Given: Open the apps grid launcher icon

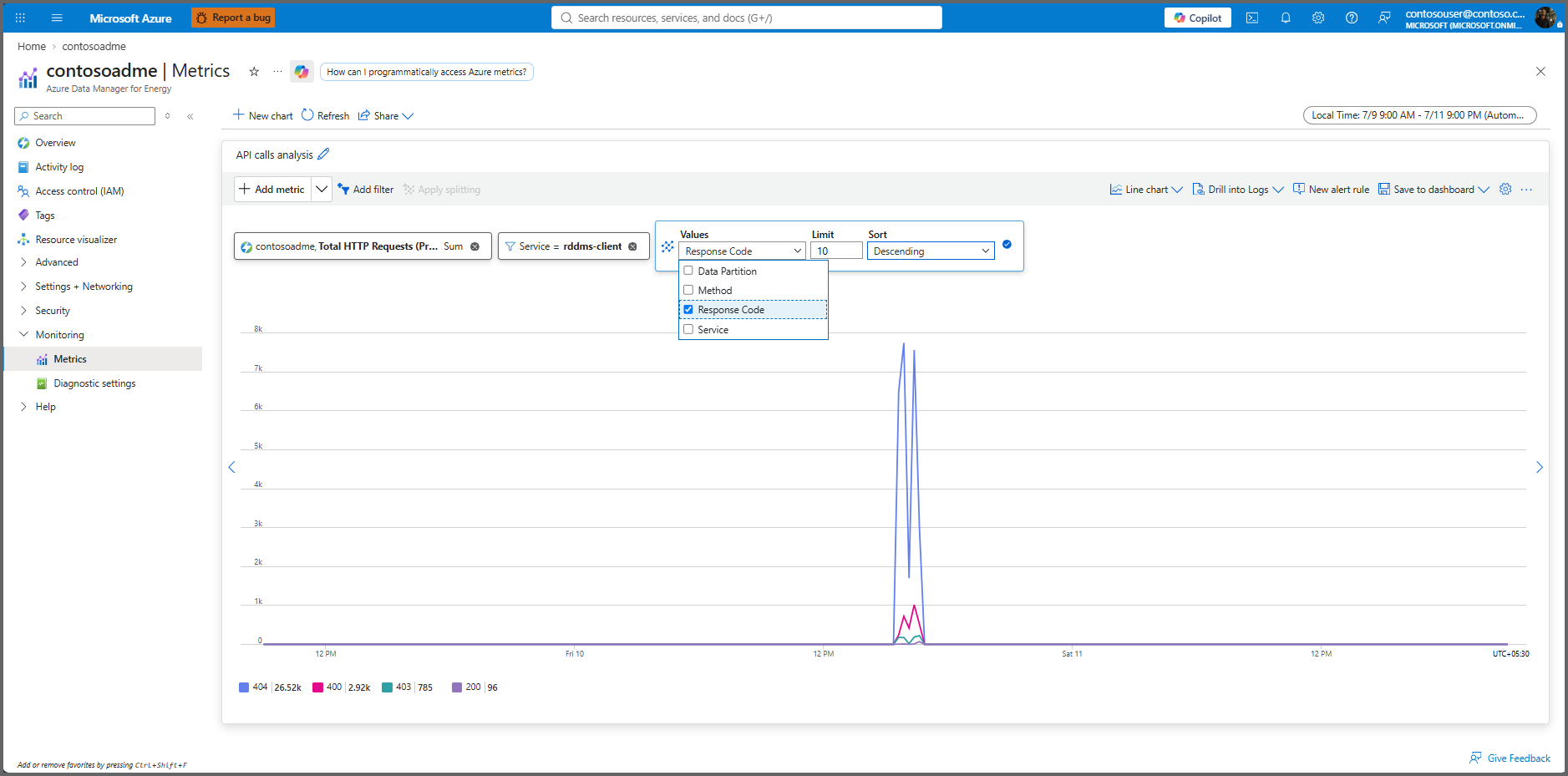Looking at the screenshot, I should [20, 18].
